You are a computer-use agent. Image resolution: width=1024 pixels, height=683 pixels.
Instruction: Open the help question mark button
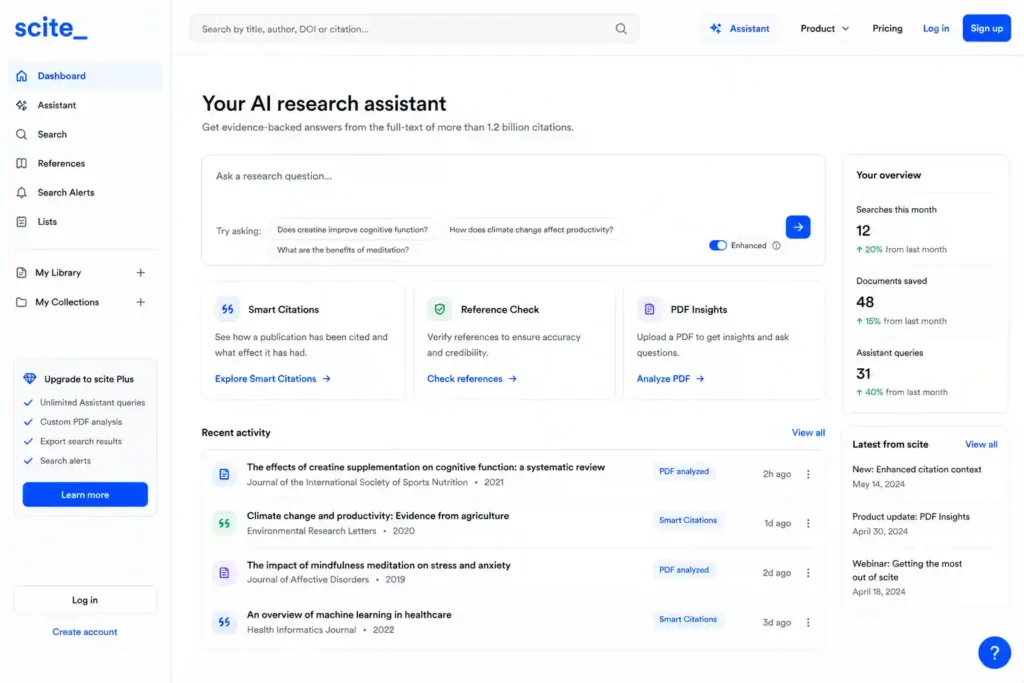click(x=994, y=652)
